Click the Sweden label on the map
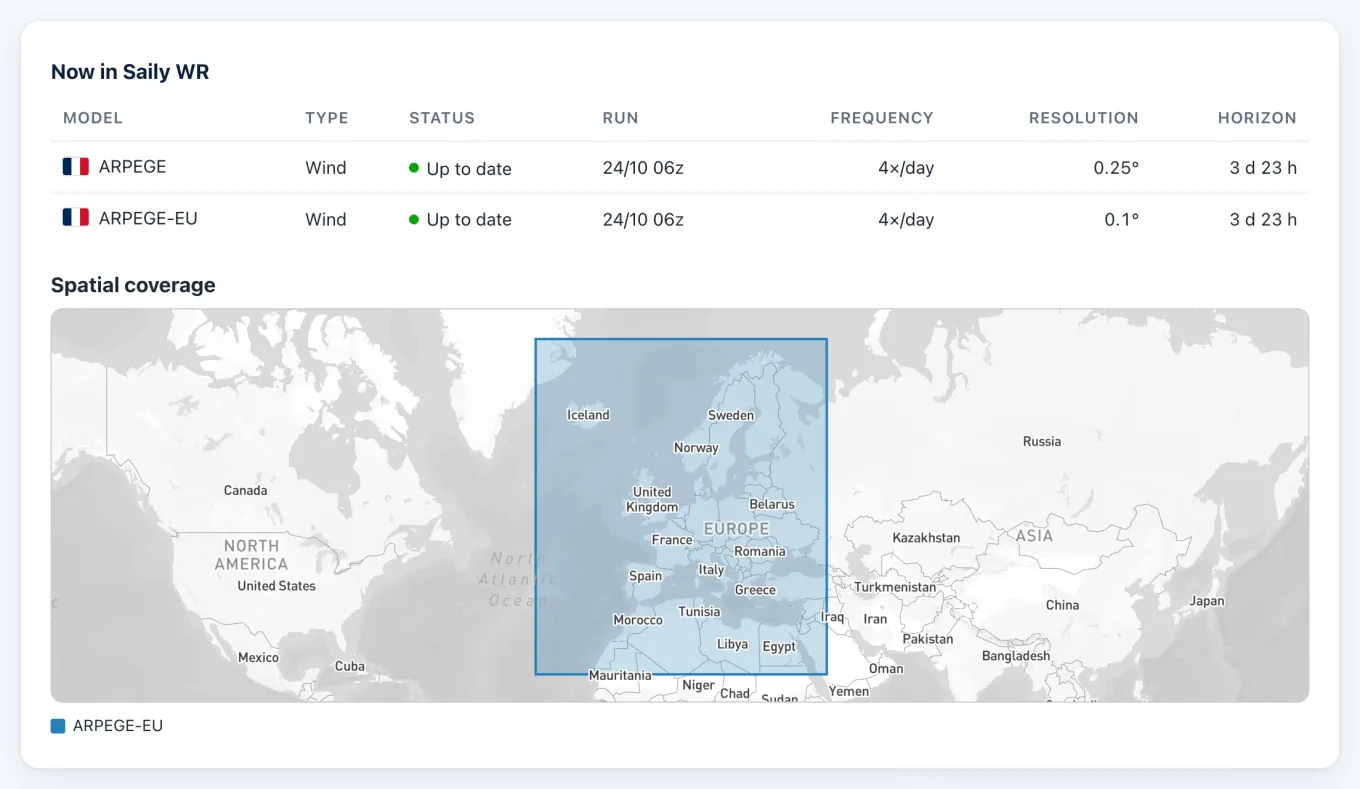 click(x=731, y=415)
